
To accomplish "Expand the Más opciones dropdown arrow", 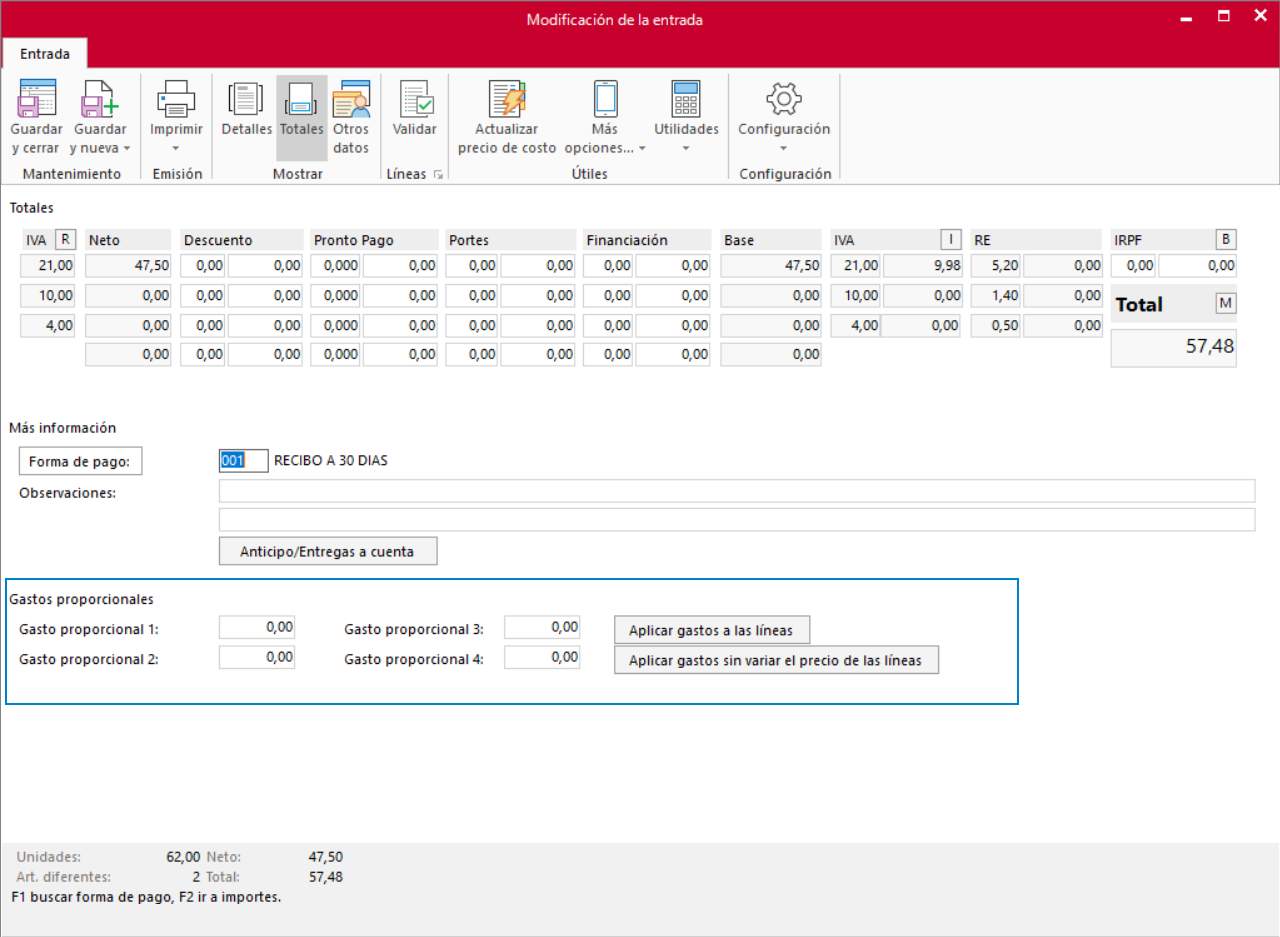I will tap(642, 149).
